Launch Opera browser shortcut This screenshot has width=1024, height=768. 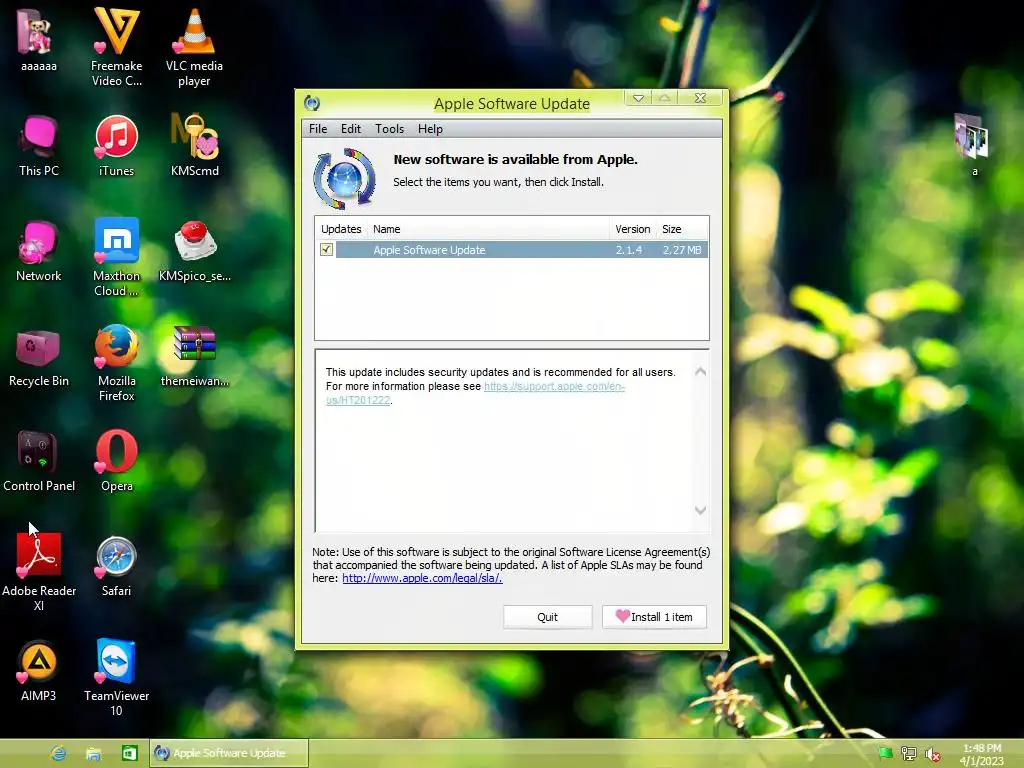[116, 461]
